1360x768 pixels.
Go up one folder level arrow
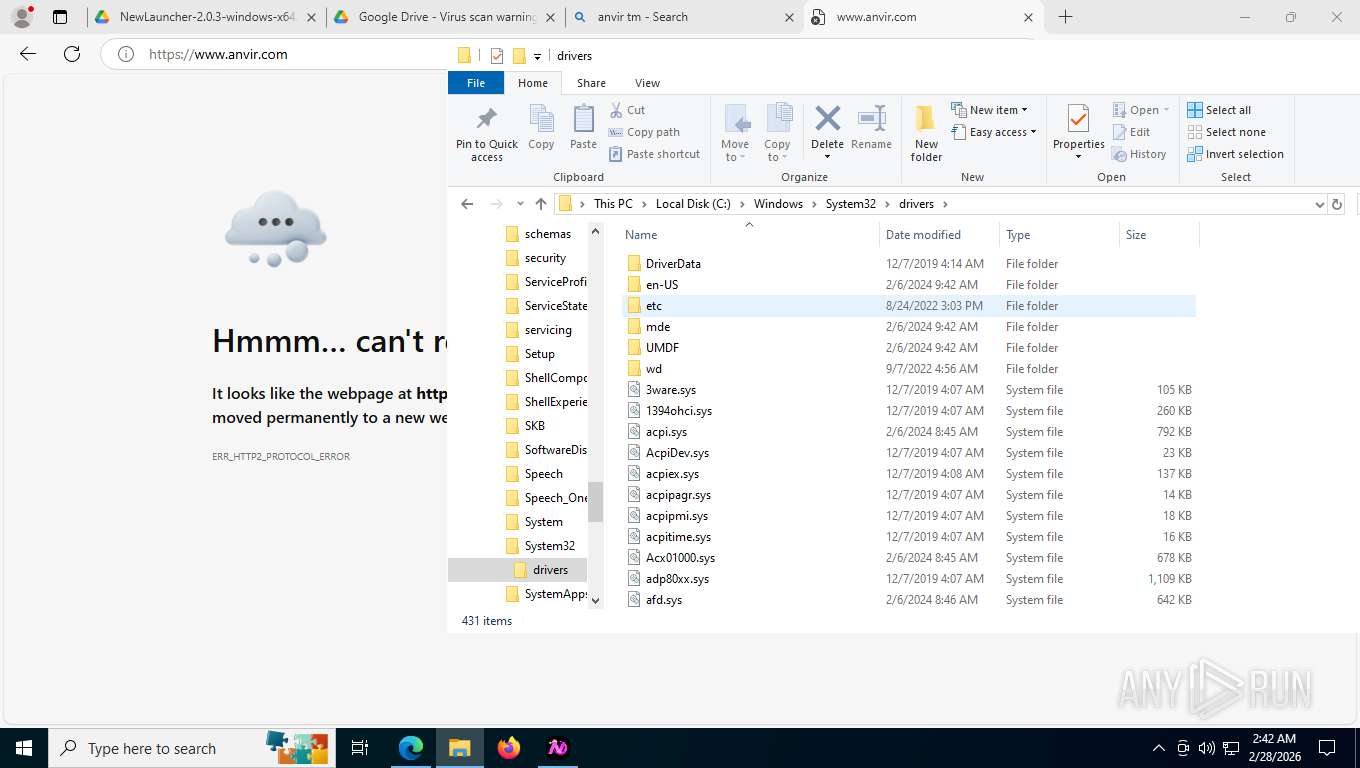tap(541, 204)
